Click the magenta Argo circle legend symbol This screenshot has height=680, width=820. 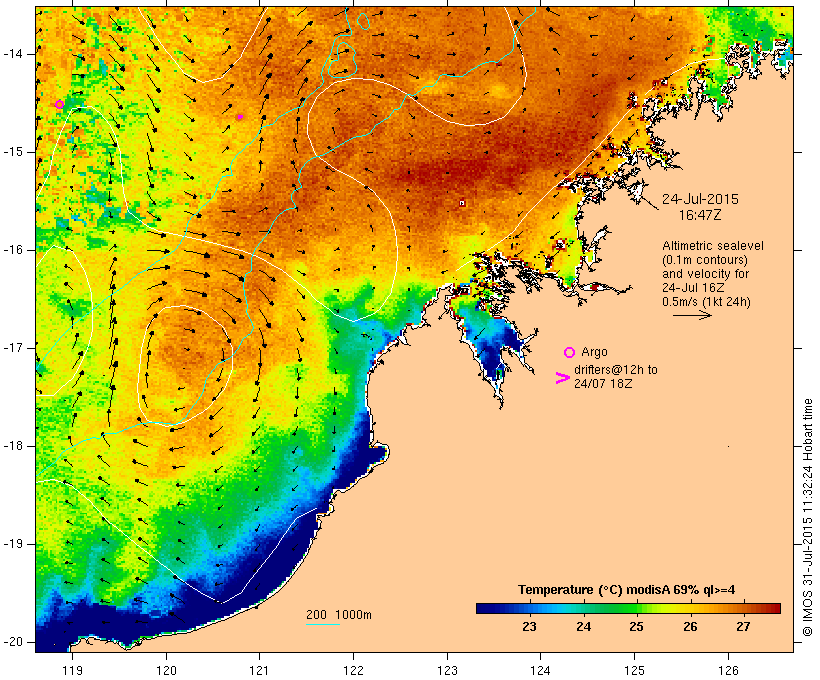570,353
